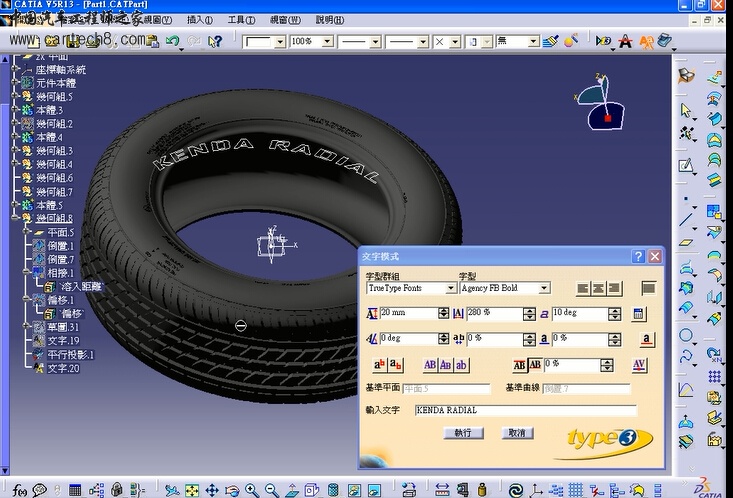Toggle subscript a-b text style
The height and width of the screenshot is (498, 733).
[395, 365]
